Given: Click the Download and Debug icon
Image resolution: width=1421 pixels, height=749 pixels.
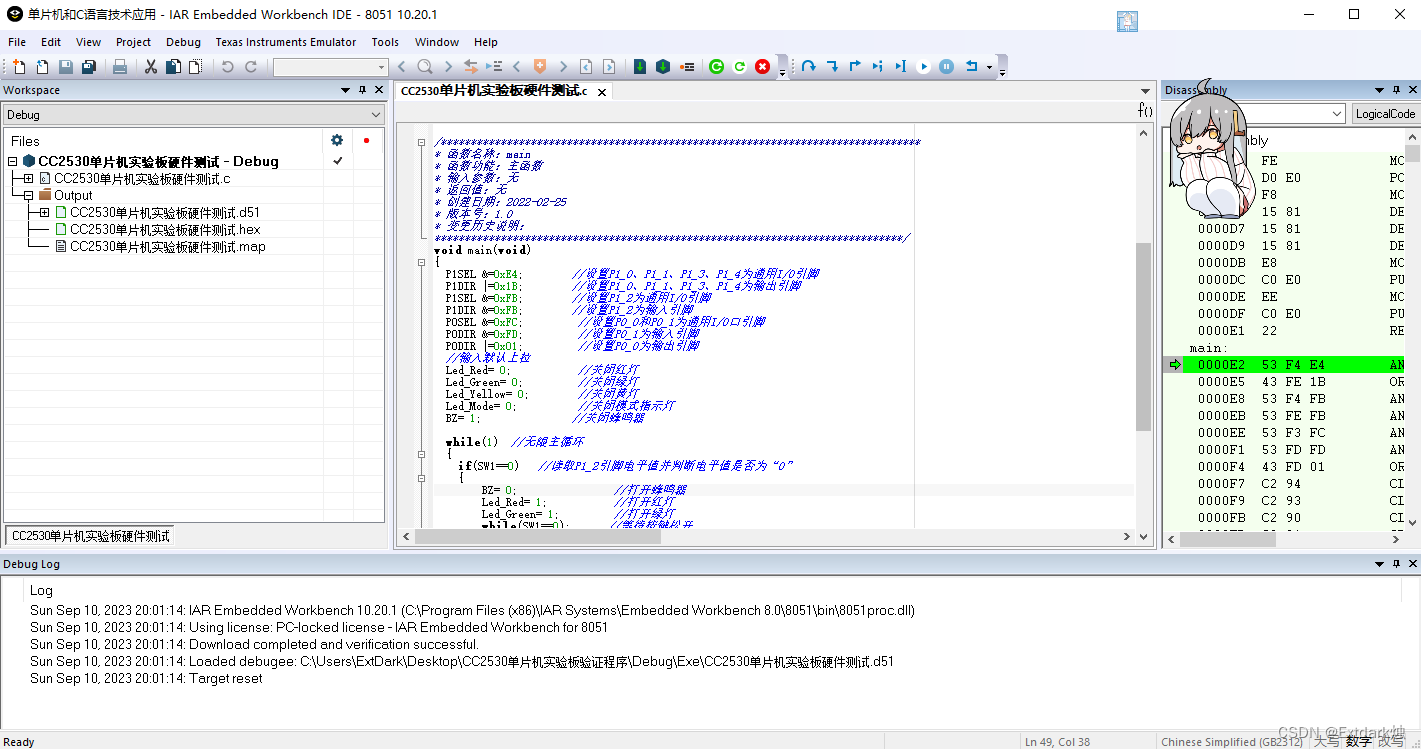Looking at the screenshot, I should coord(639,66).
